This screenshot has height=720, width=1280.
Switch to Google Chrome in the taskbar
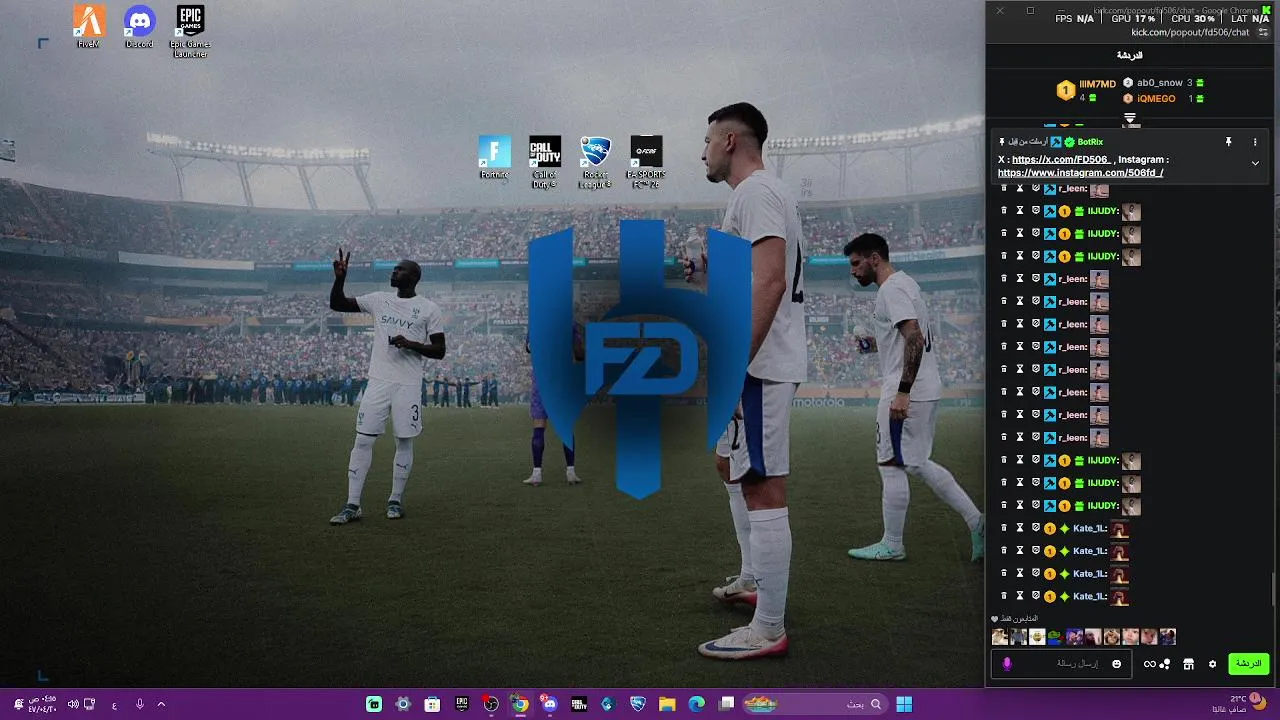pyautogui.click(x=519, y=704)
